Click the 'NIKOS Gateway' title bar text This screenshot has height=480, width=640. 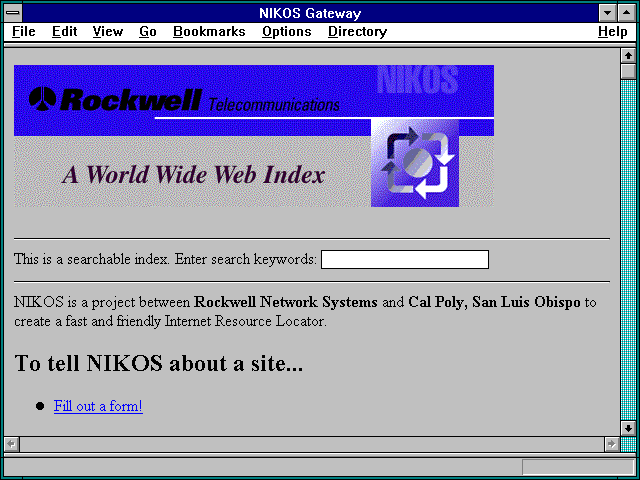point(310,13)
